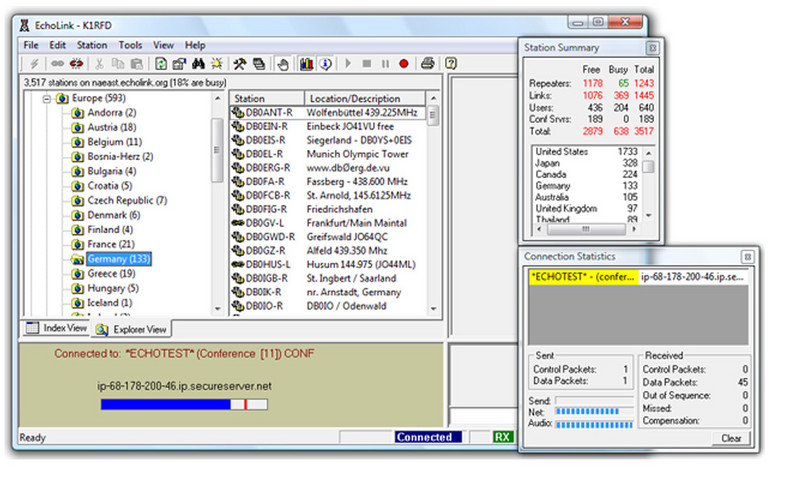Open the File menu
Screen dimensions: 800x484
tap(31, 45)
